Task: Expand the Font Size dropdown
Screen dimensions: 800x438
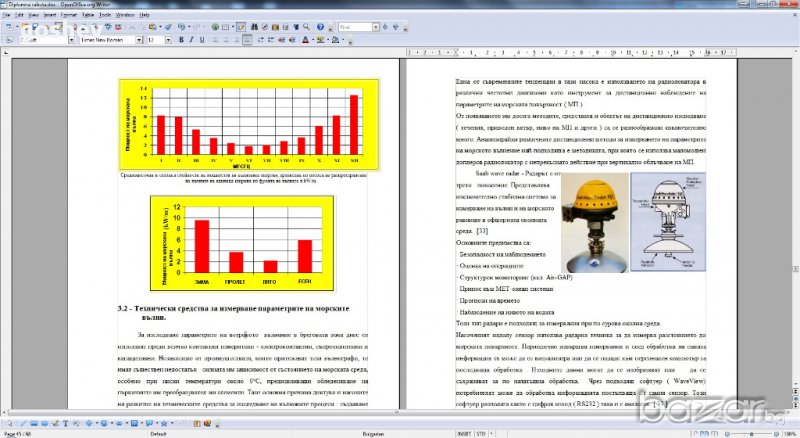Action: (x=168, y=40)
